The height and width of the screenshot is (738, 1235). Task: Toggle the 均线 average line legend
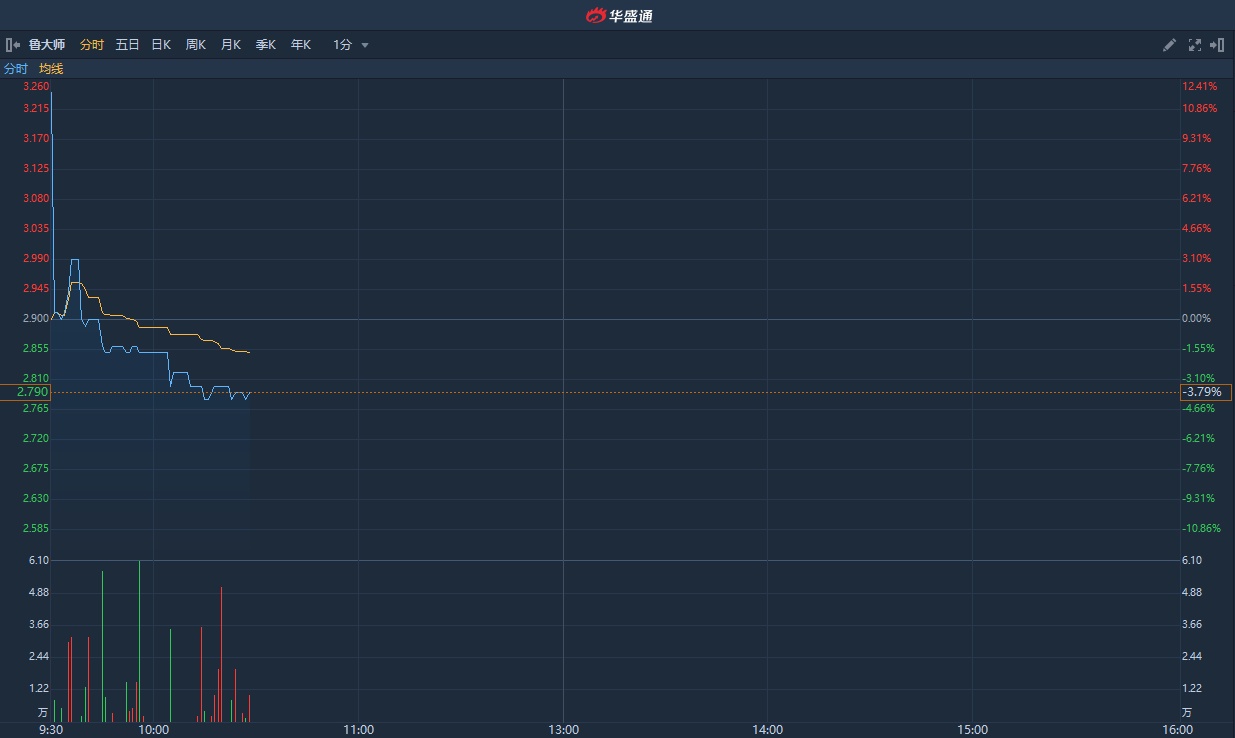click(51, 69)
